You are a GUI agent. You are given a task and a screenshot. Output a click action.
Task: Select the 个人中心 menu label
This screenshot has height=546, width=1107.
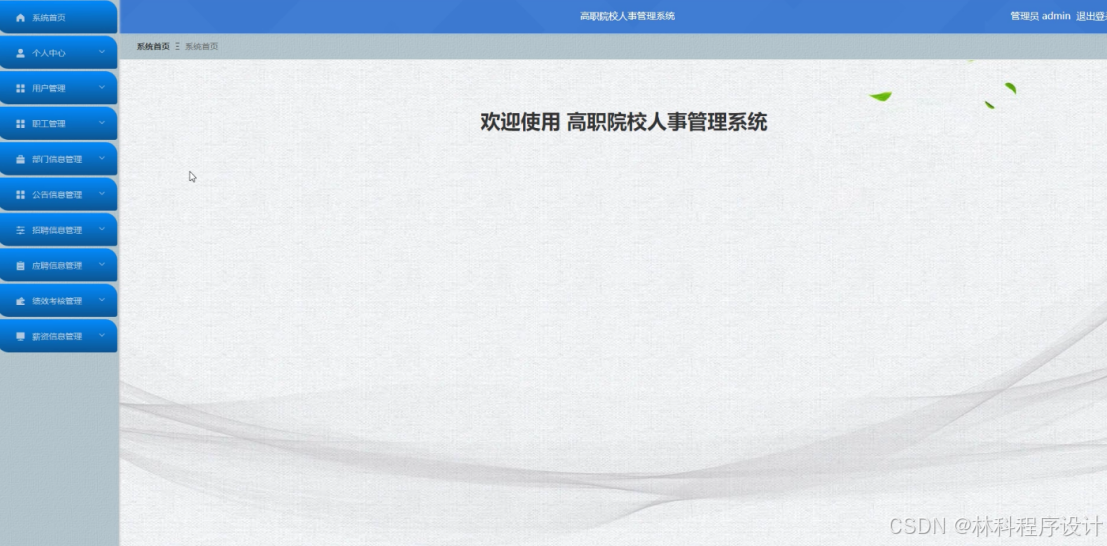tap(49, 53)
